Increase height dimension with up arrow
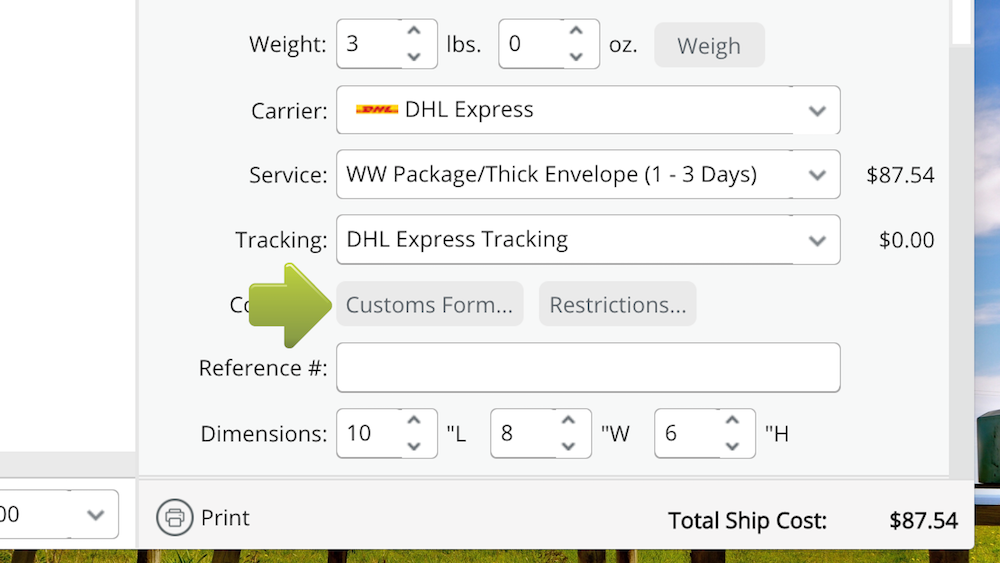Viewport: 1000px width, 563px height. pyautogui.click(x=732, y=421)
